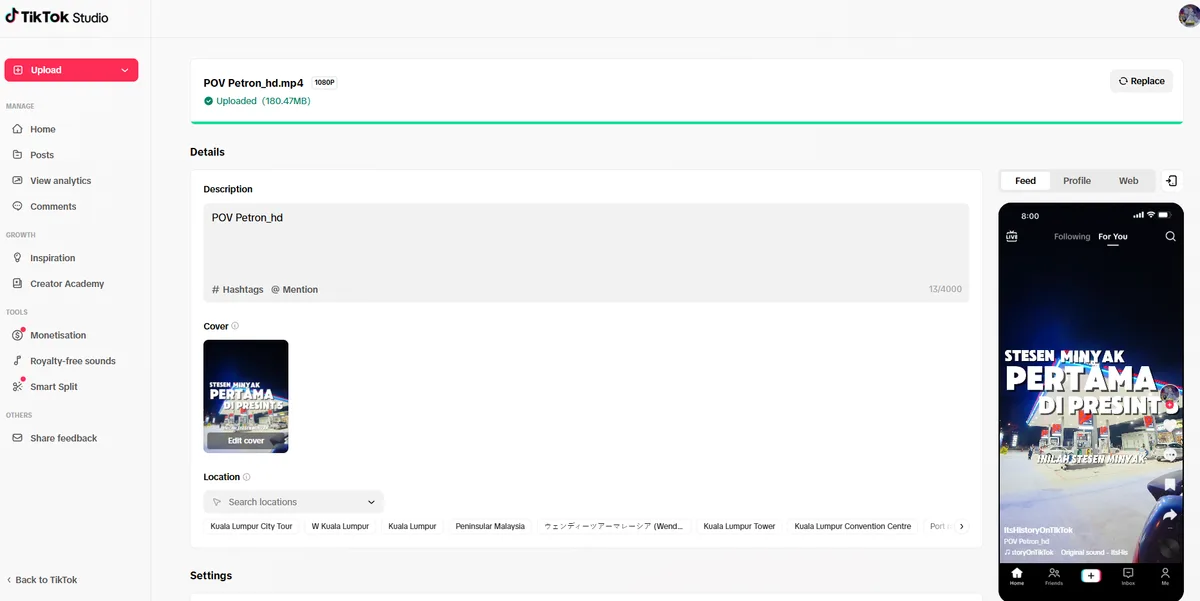This screenshot has height=601, width=1200.
Task: Select W Kuala Lumpur location chip
Action: point(340,526)
